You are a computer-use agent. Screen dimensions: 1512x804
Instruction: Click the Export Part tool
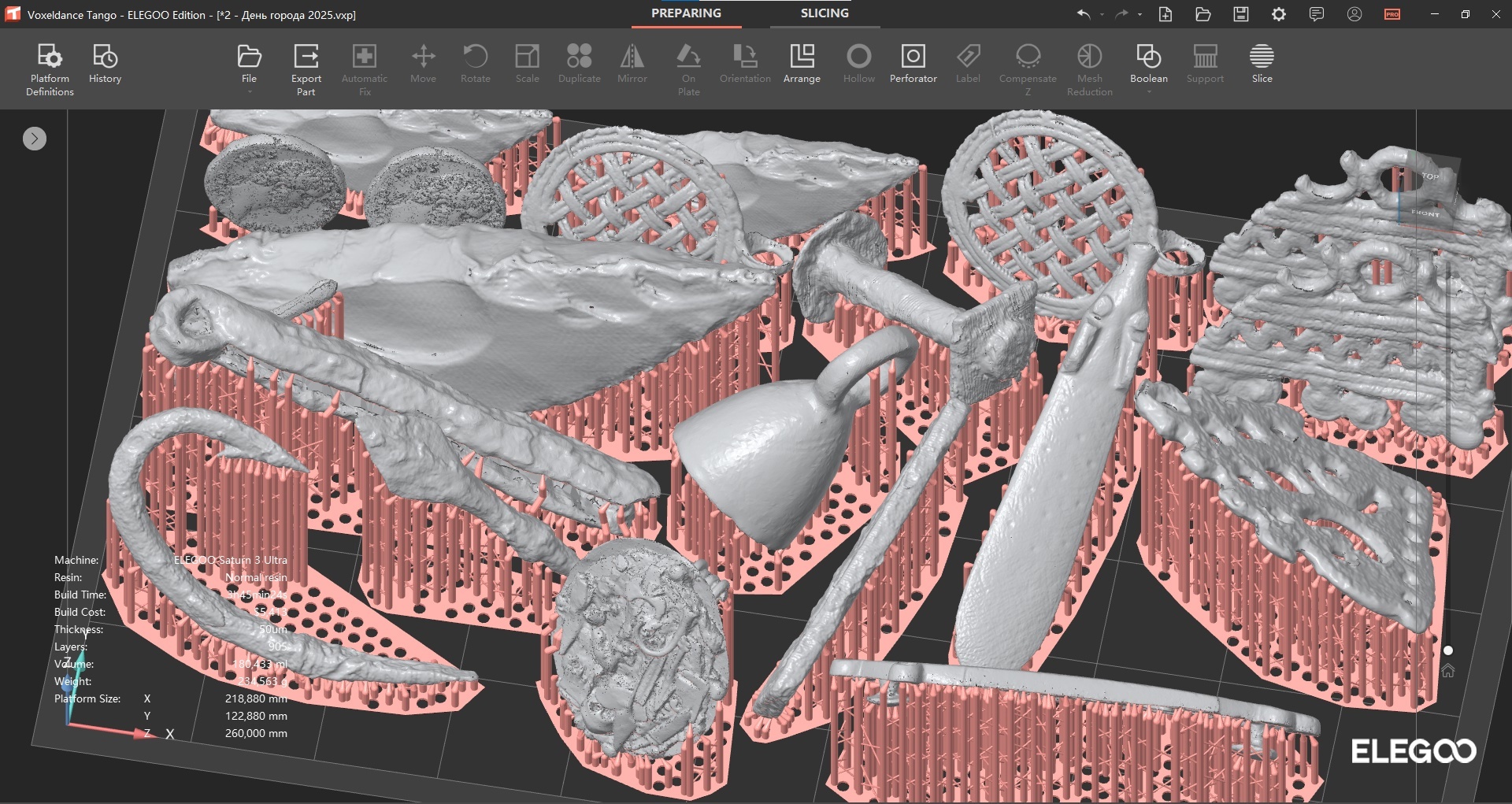pyautogui.click(x=306, y=69)
